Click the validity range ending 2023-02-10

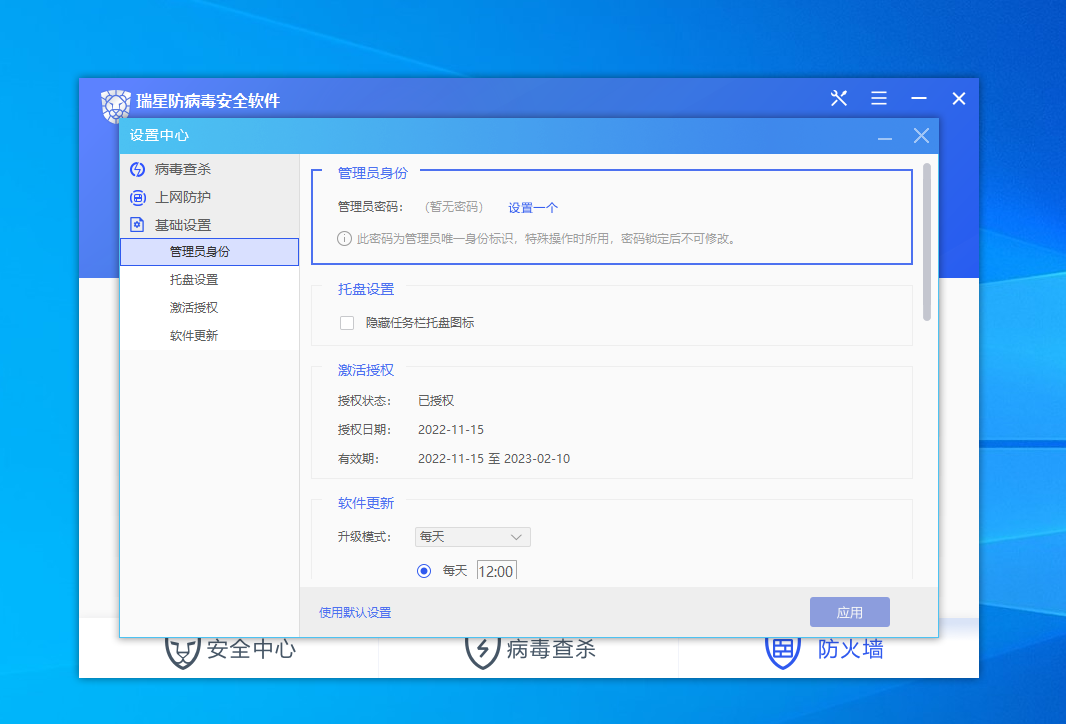tap(494, 459)
